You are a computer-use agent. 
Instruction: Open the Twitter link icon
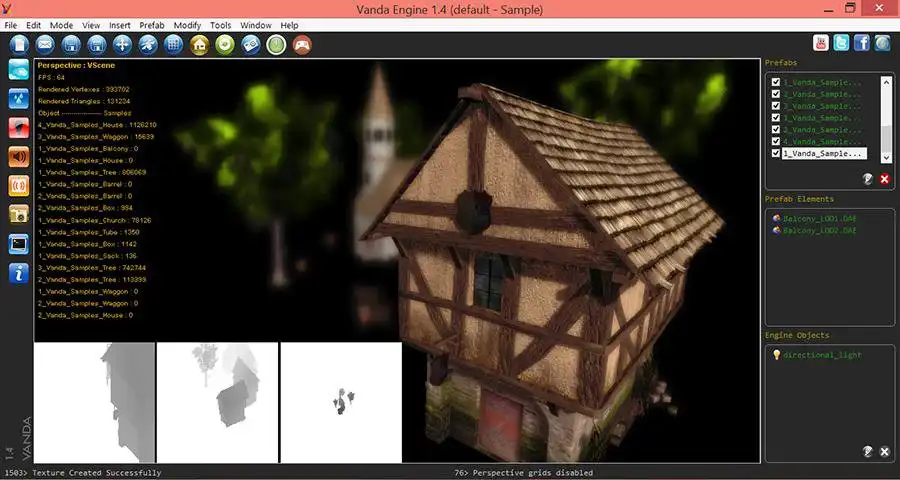[x=841, y=43]
